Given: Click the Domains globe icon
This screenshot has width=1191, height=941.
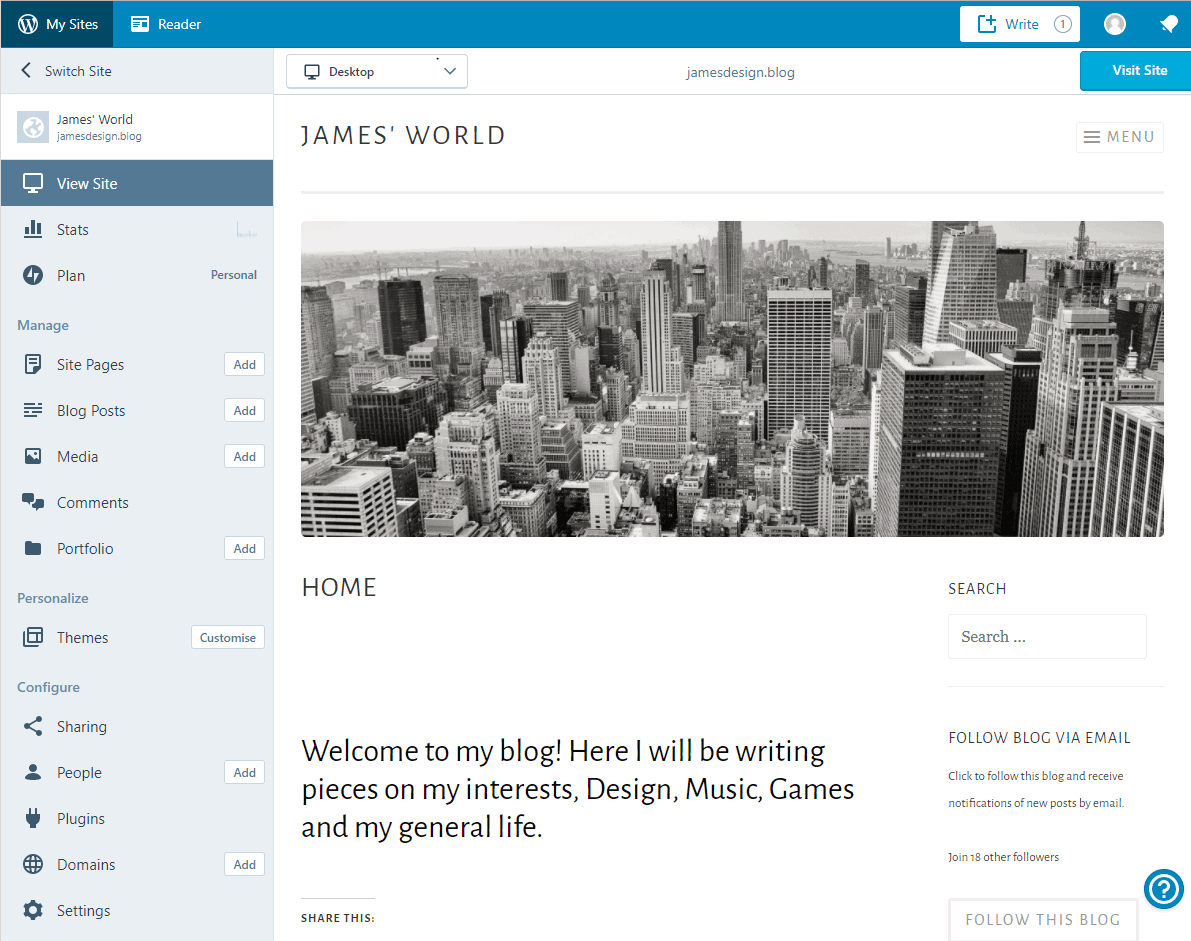Looking at the screenshot, I should [33, 864].
